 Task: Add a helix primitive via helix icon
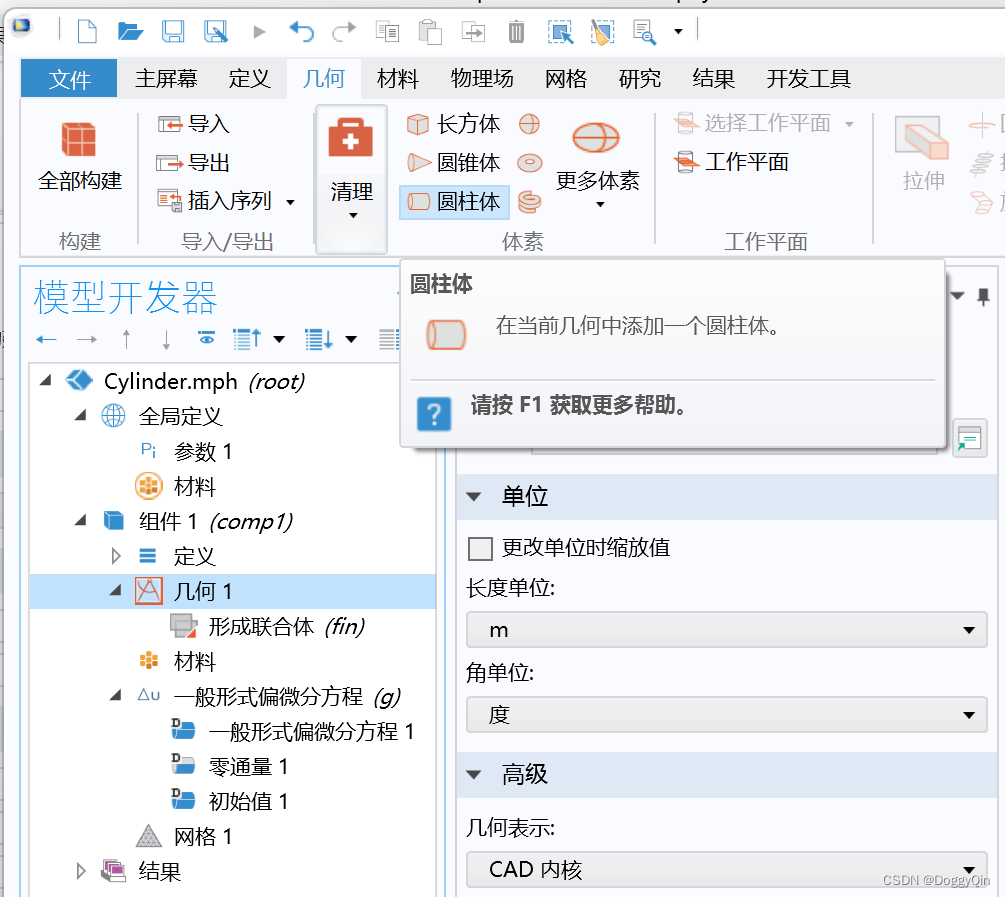pos(529,202)
